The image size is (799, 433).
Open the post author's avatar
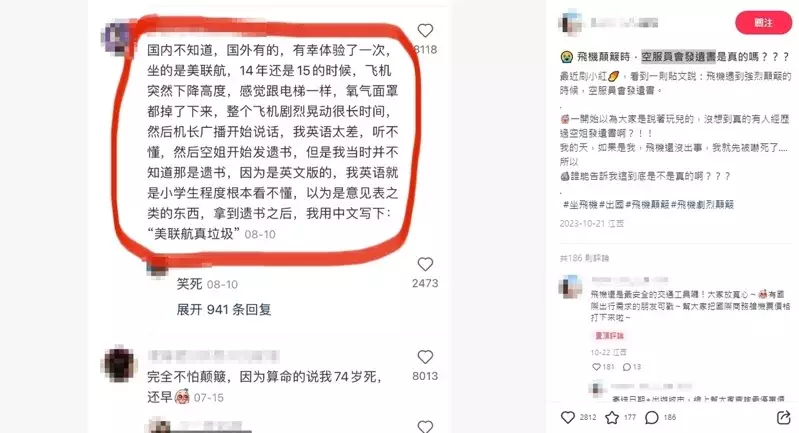570,22
